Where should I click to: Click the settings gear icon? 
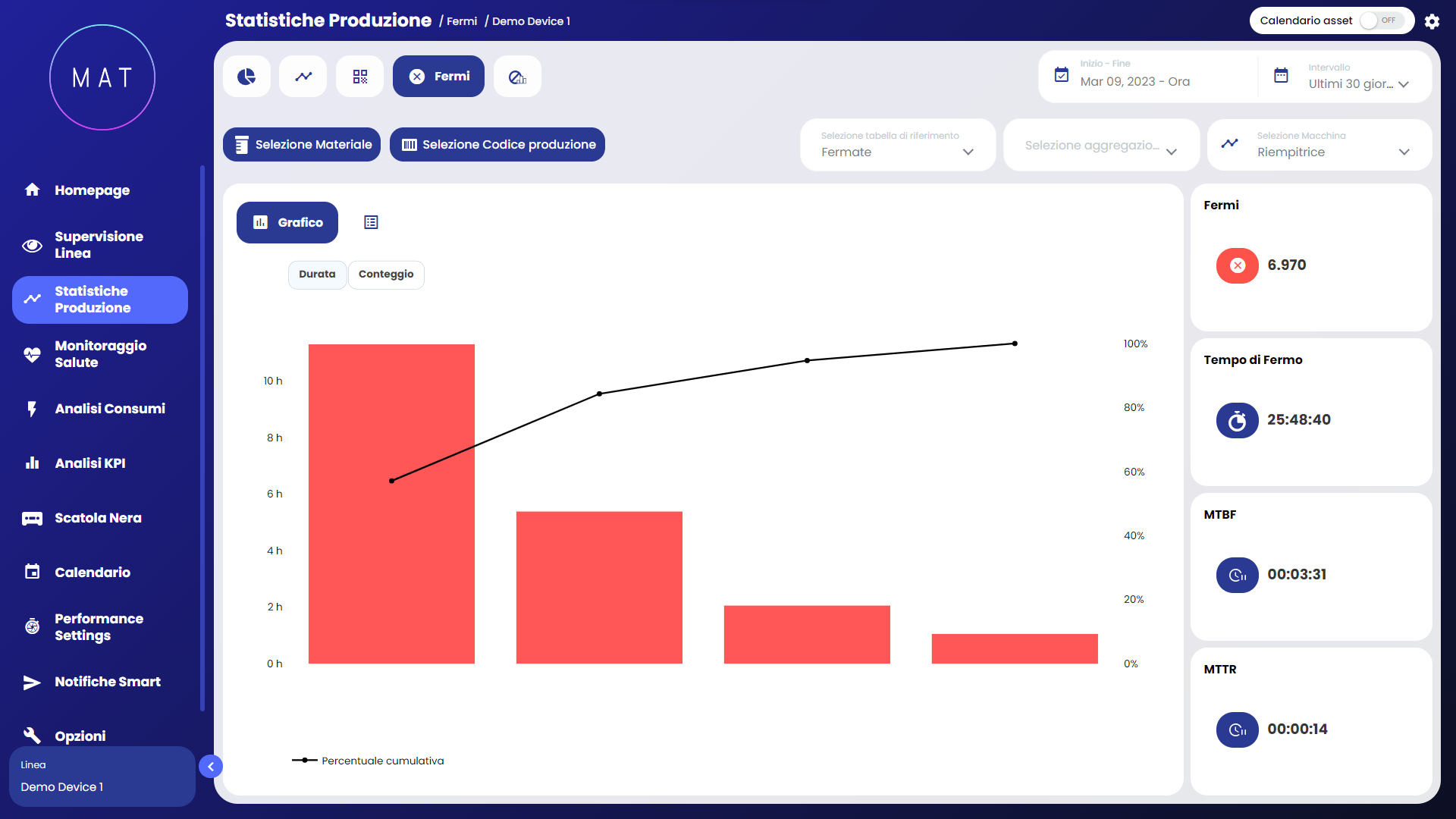coord(1432,21)
